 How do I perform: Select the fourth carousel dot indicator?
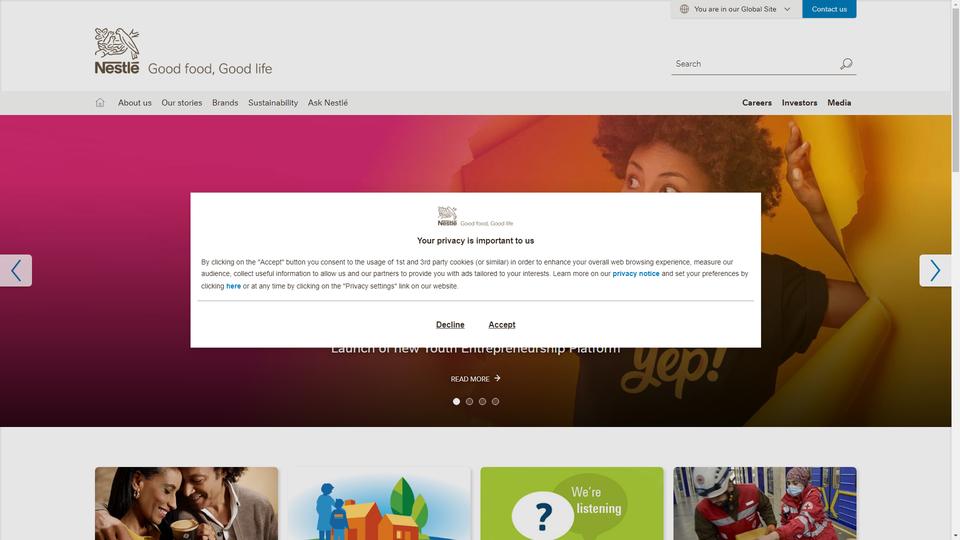(x=495, y=402)
